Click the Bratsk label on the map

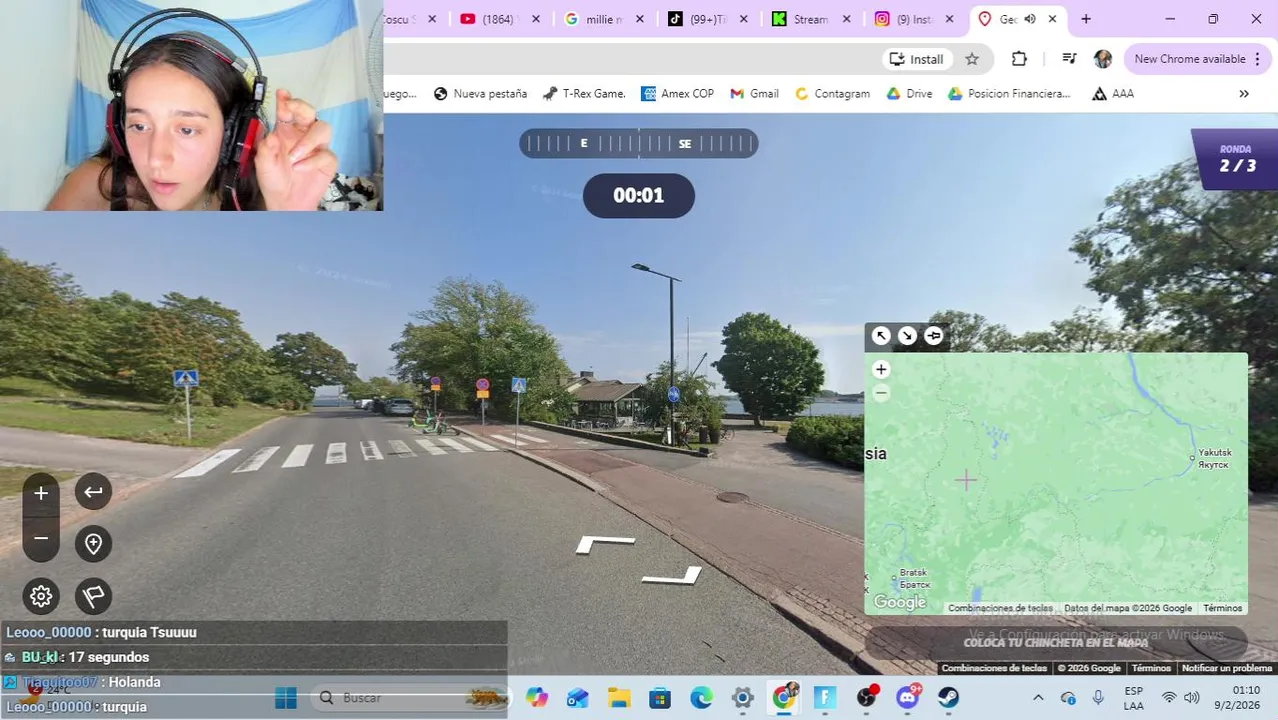pyautogui.click(x=914, y=578)
